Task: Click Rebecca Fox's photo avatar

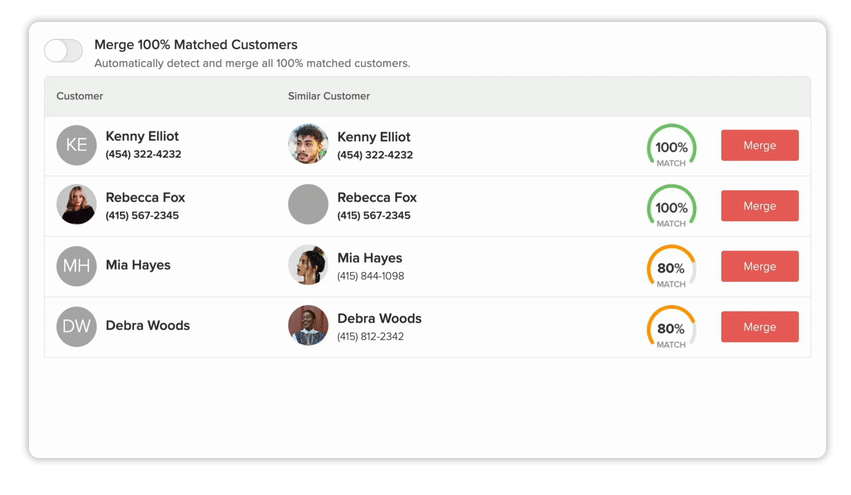Action: click(x=76, y=205)
